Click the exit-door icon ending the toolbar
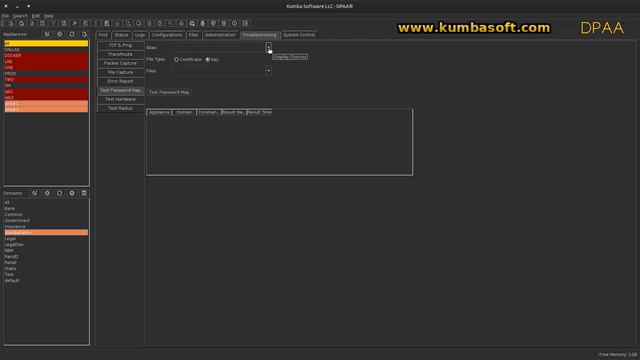The height and width of the screenshot is (360, 640). point(245,24)
